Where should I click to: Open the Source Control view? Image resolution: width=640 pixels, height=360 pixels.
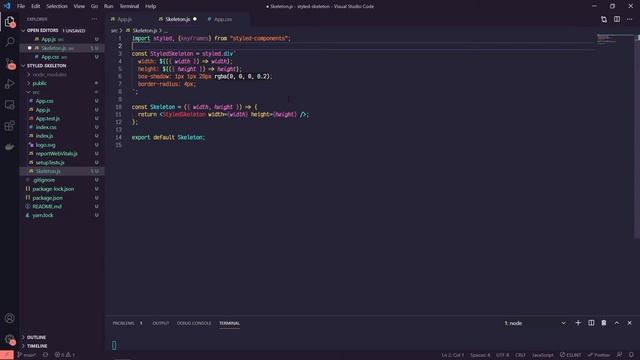point(9,63)
